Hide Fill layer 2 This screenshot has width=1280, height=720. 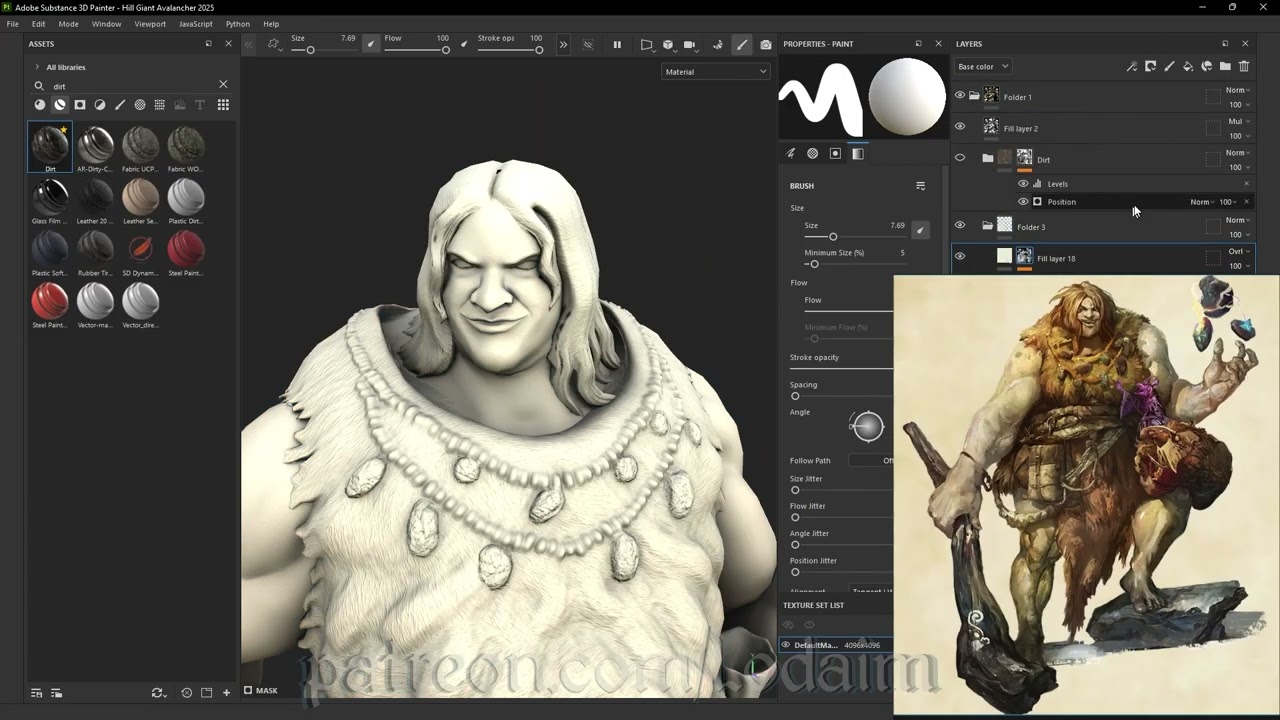coord(960,127)
